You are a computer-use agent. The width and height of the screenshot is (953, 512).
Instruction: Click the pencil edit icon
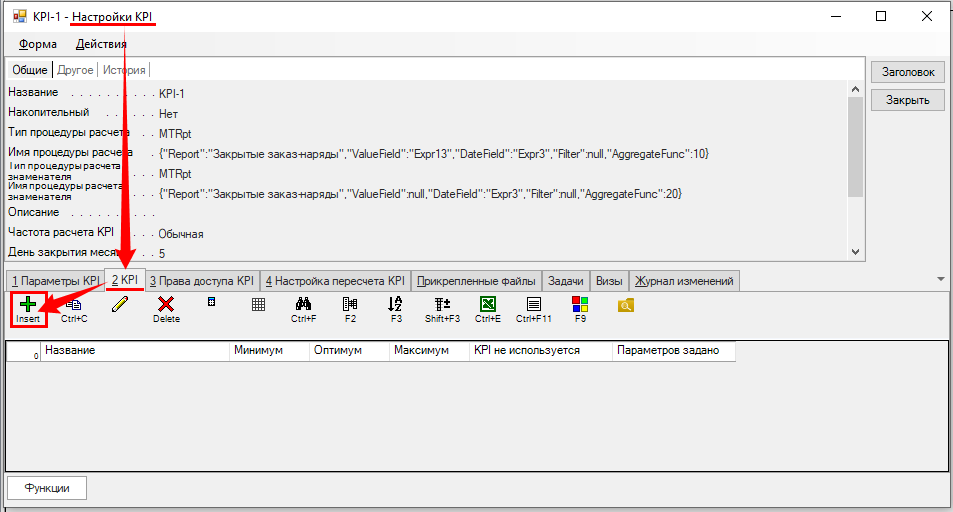pos(121,304)
